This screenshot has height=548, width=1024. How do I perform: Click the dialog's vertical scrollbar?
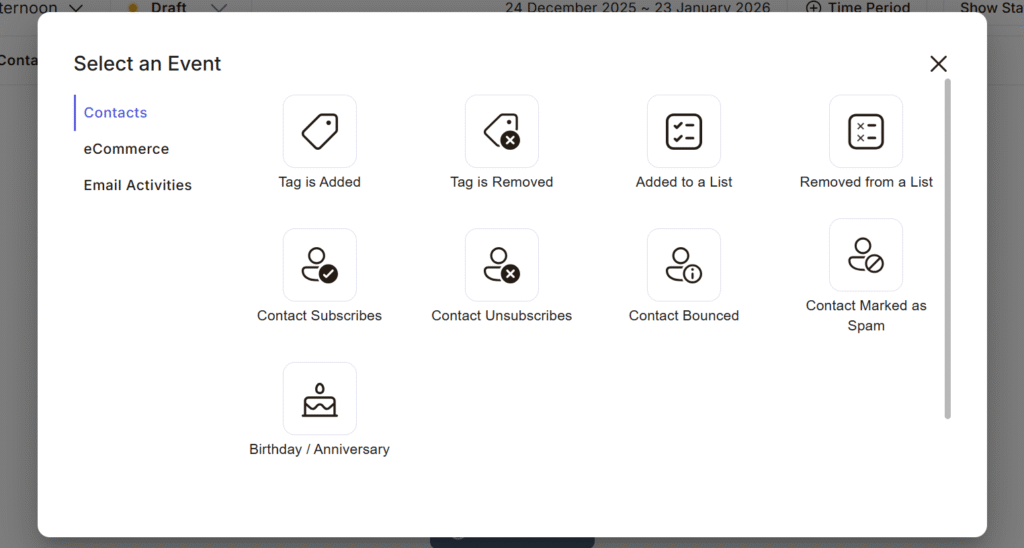click(x=948, y=250)
